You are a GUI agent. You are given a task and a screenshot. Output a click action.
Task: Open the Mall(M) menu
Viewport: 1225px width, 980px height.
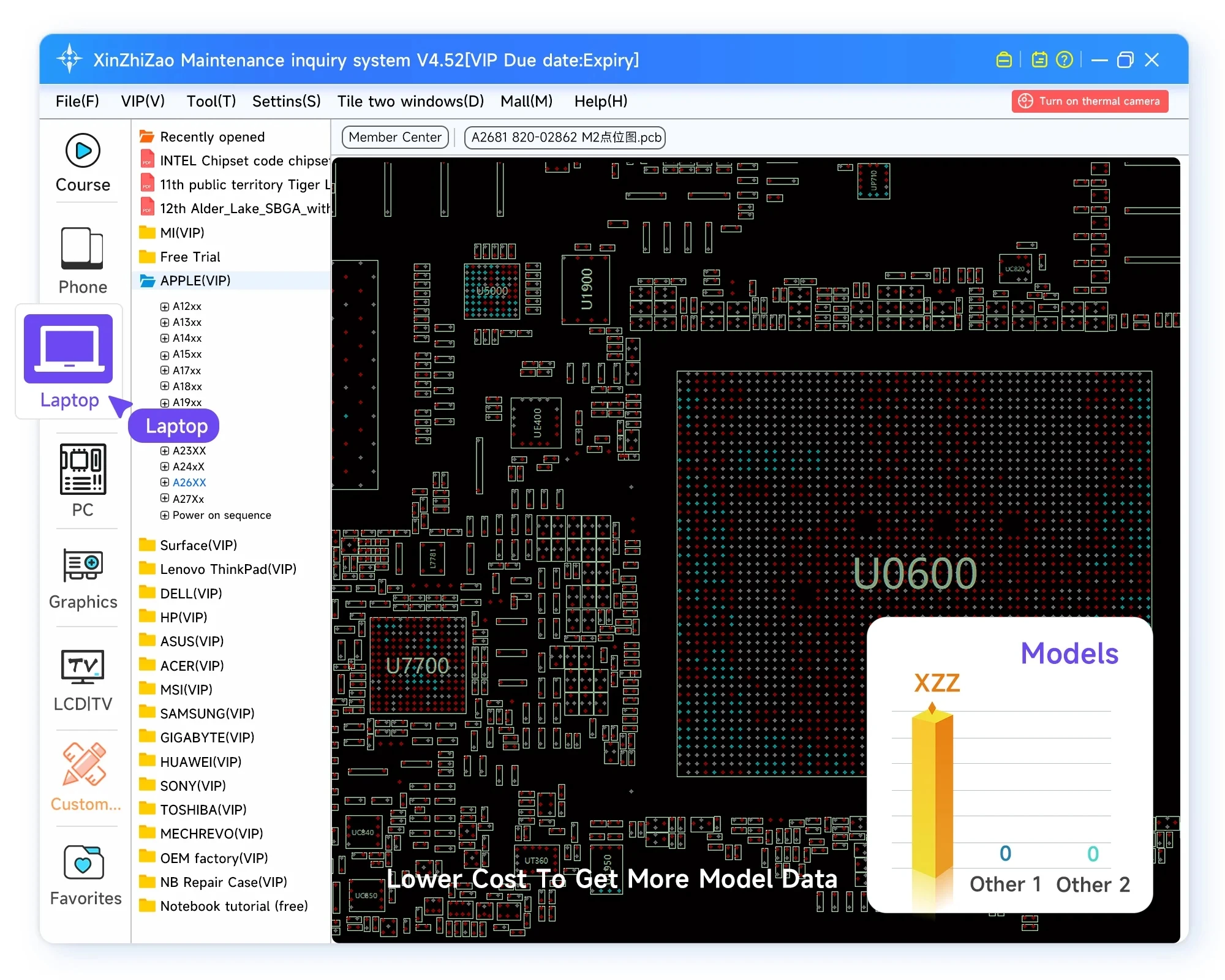(x=526, y=101)
